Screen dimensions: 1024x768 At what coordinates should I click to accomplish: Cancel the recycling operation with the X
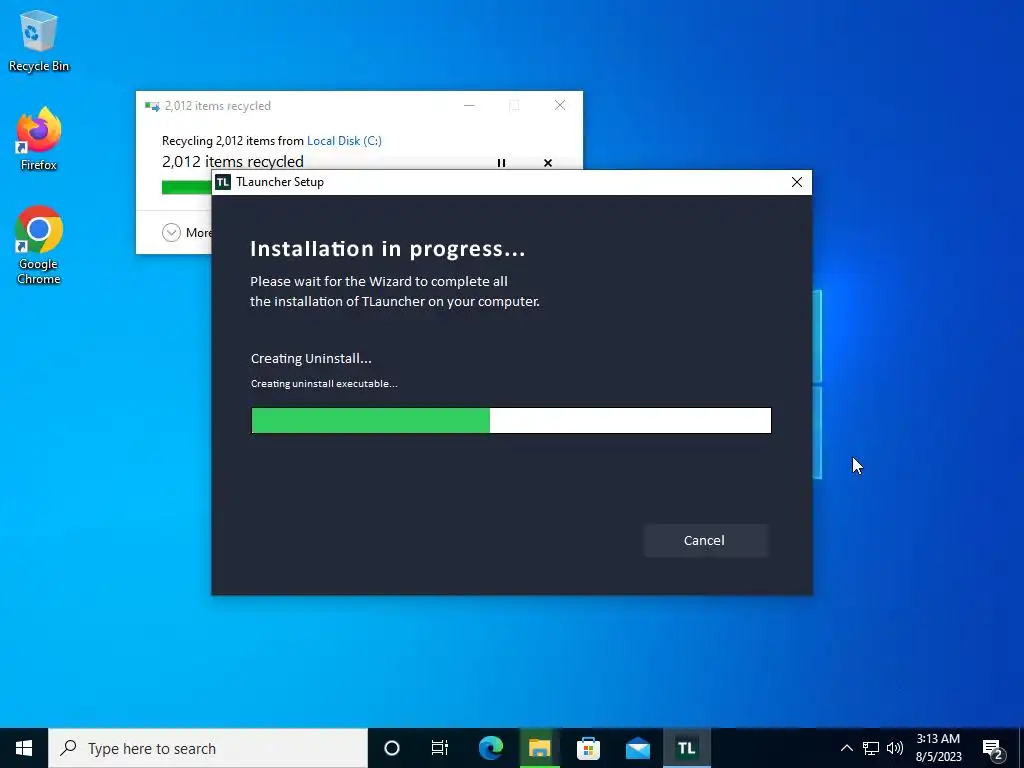[547, 163]
